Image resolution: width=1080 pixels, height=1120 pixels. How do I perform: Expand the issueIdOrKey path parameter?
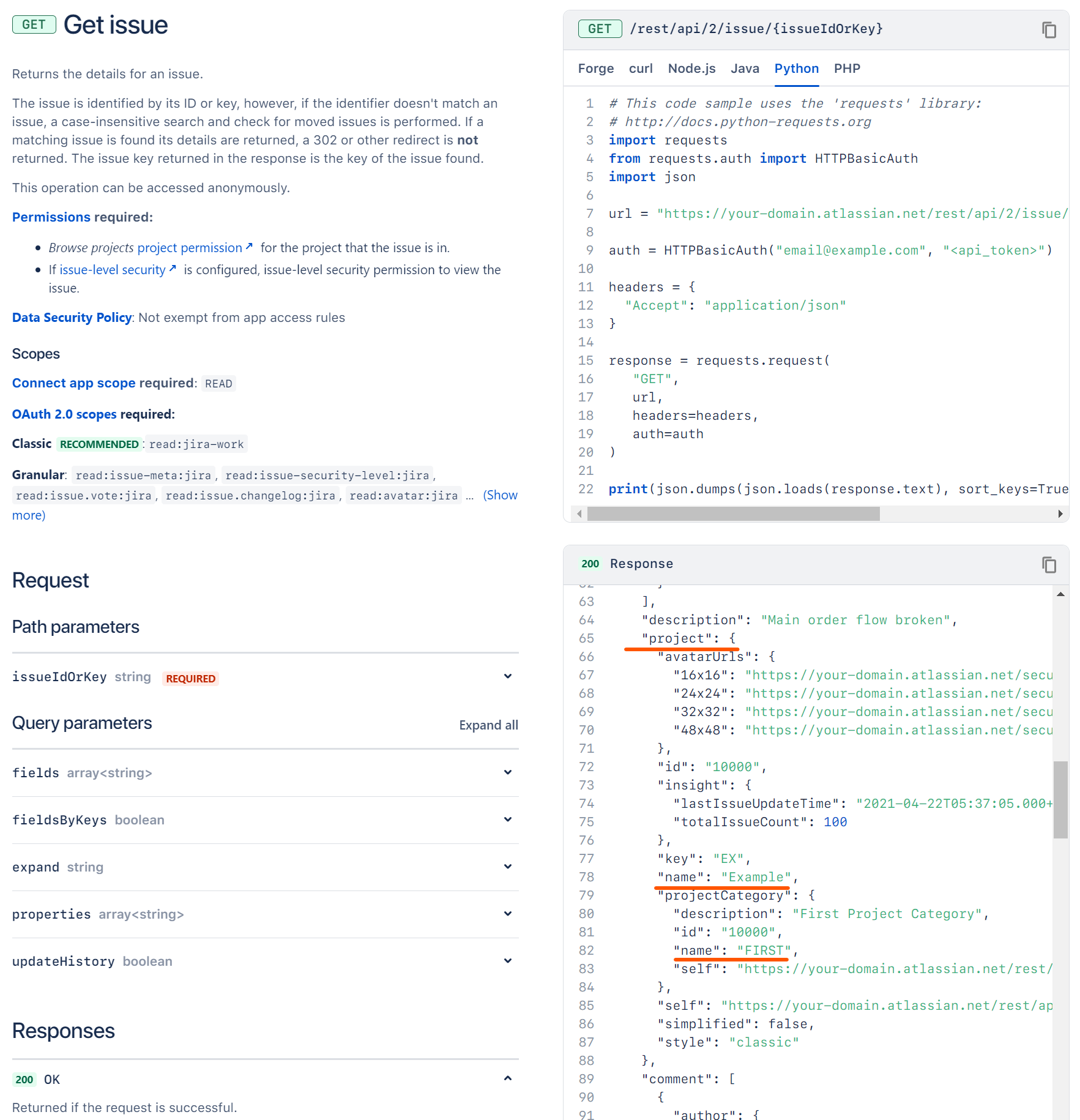click(x=508, y=676)
